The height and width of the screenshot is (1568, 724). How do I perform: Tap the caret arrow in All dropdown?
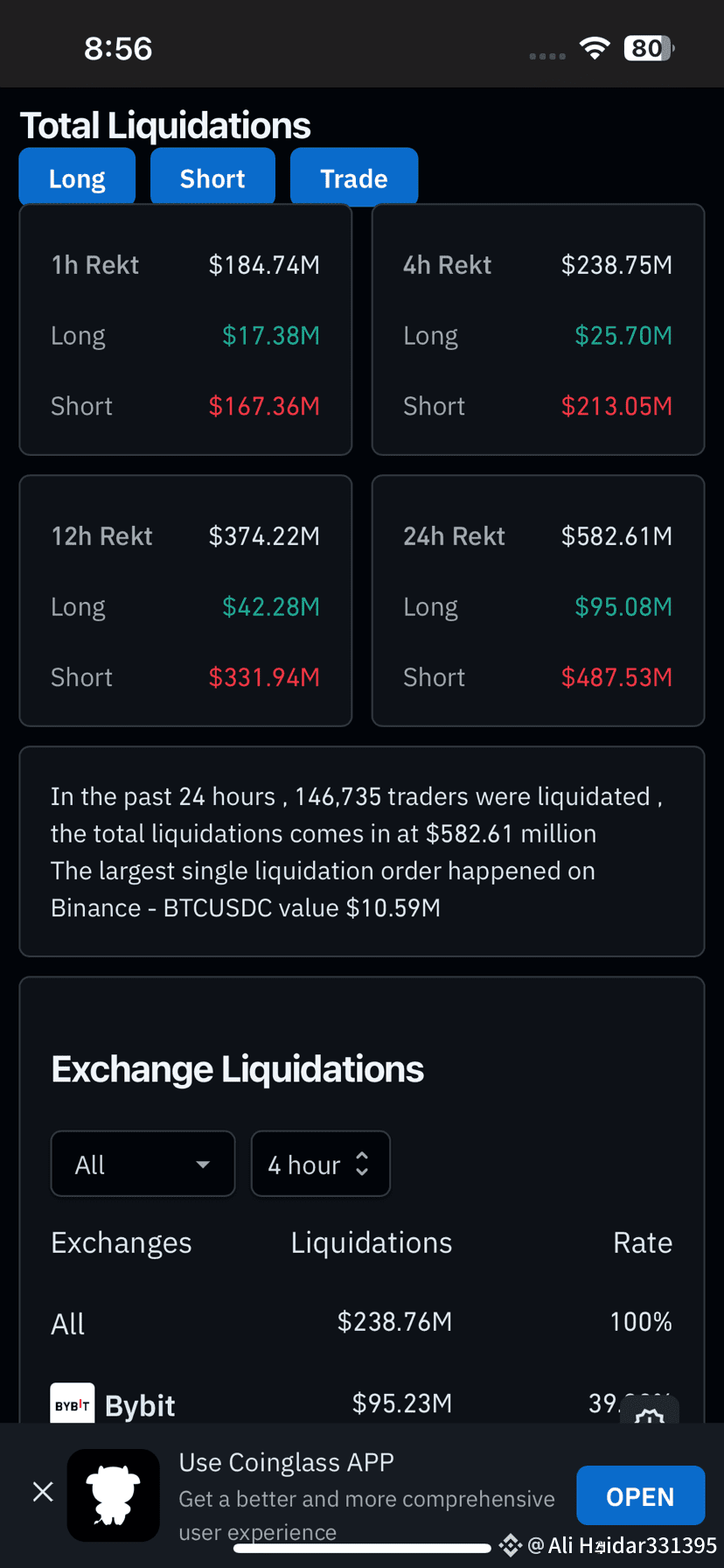point(203,1165)
